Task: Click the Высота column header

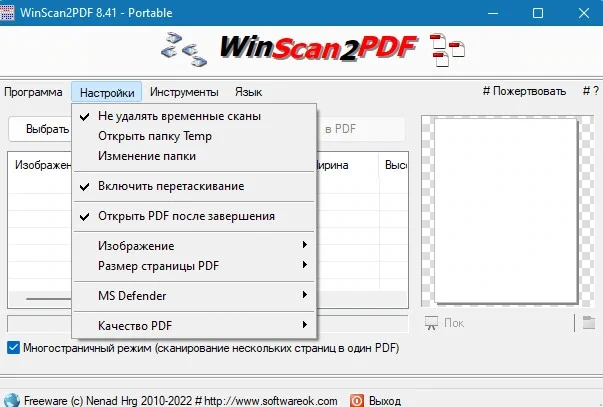Action: 393,165
